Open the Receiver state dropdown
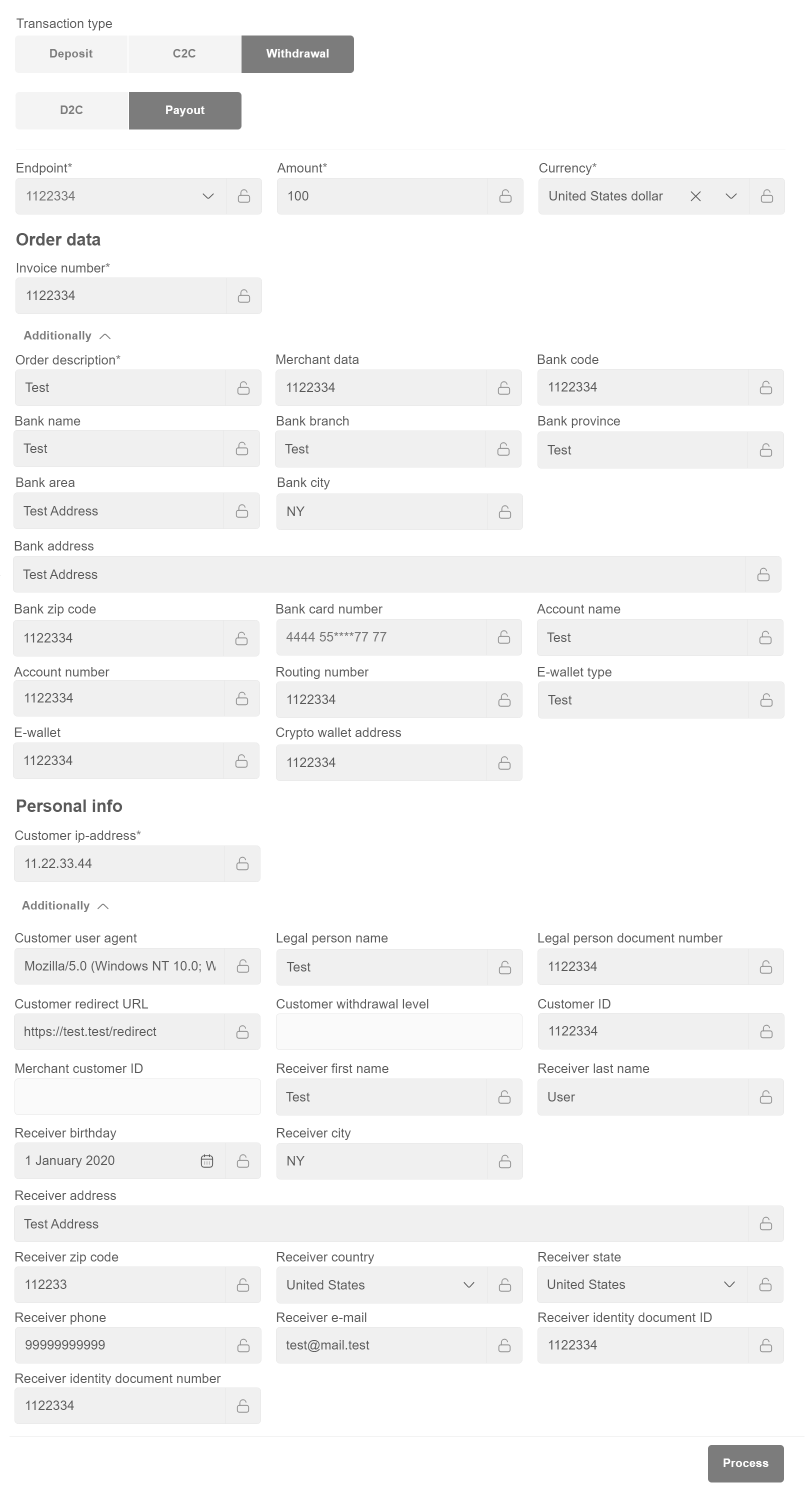This screenshot has width=812, height=1505. pos(729,1284)
